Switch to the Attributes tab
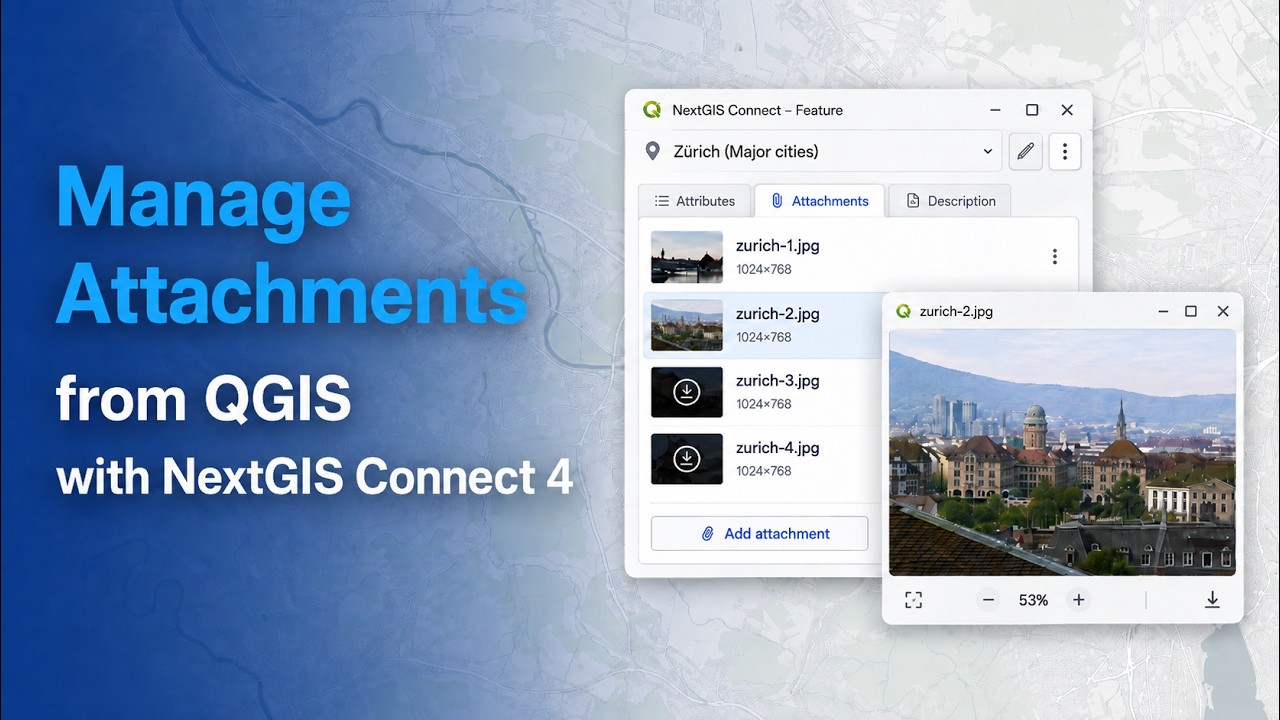Image resolution: width=1280 pixels, height=720 pixels. [695, 201]
